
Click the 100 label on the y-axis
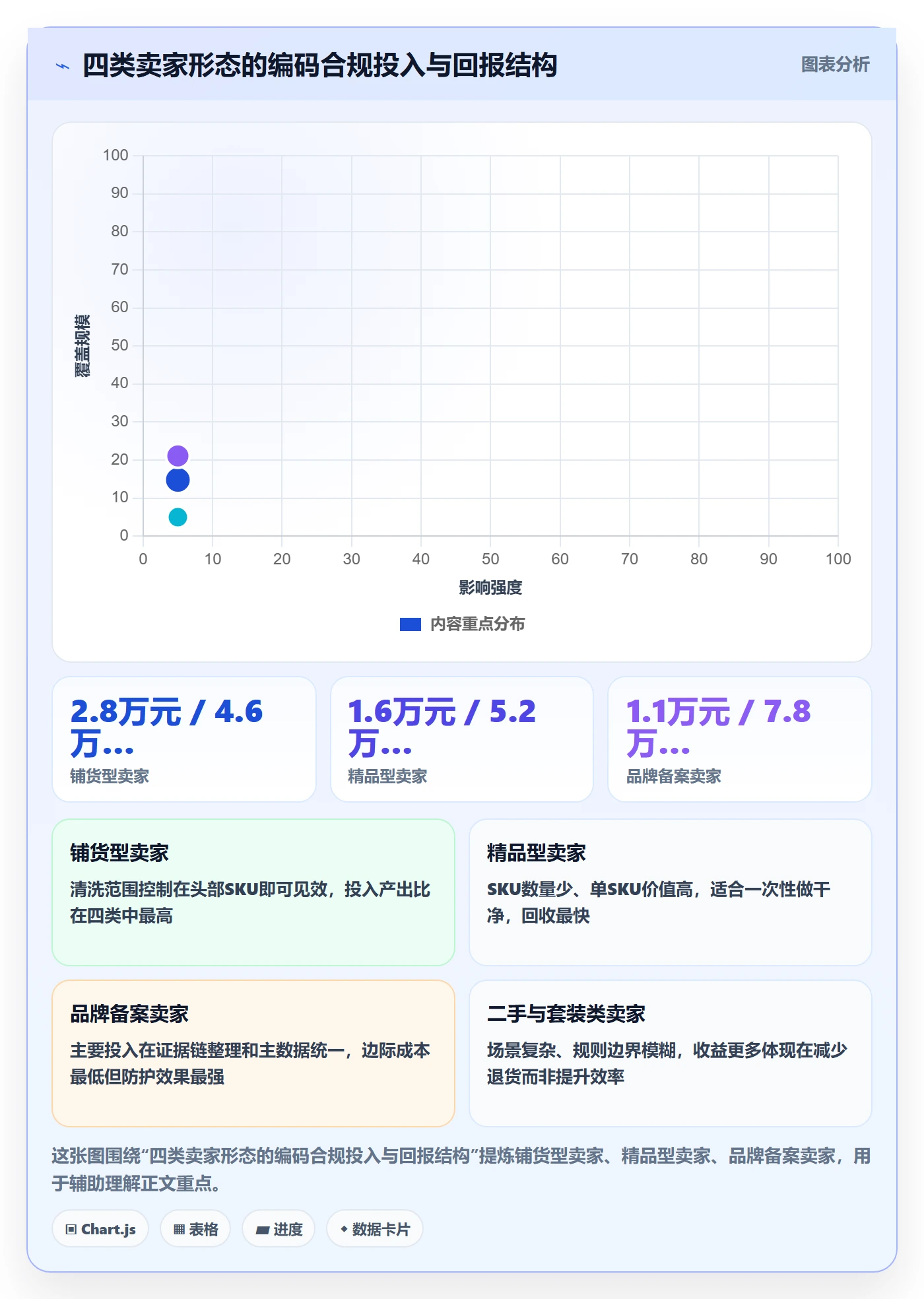click(x=115, y=155)
